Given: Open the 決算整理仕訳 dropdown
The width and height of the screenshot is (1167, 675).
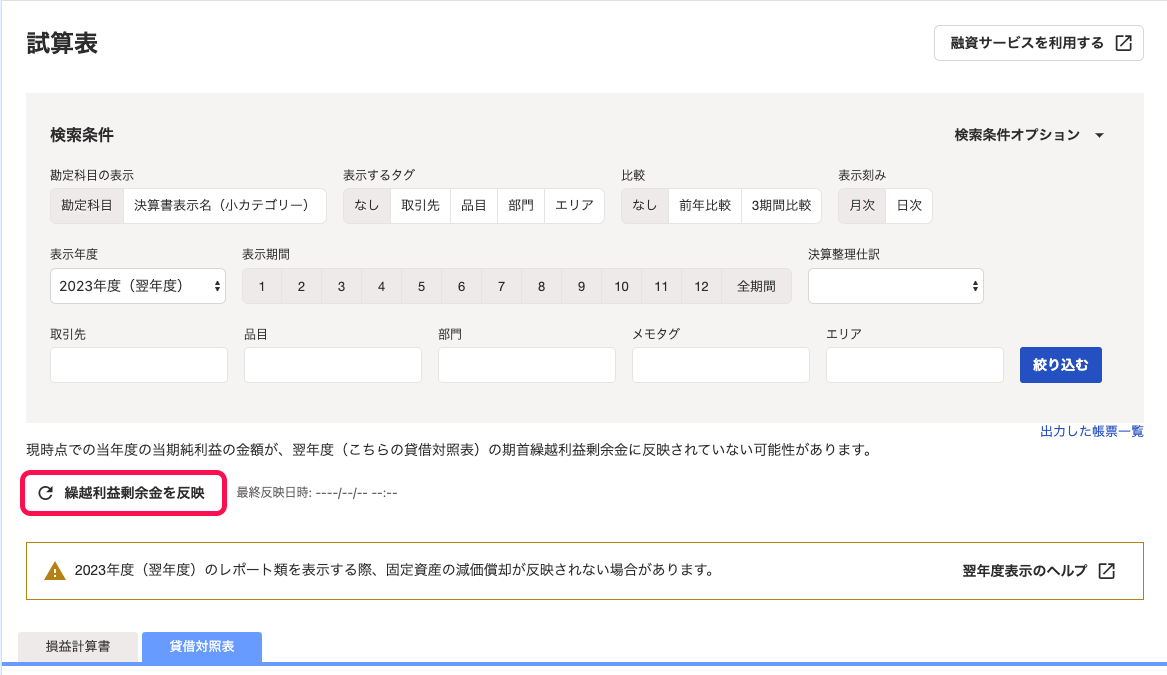Looking at the screenshot, I should click(x=896, y=286).
